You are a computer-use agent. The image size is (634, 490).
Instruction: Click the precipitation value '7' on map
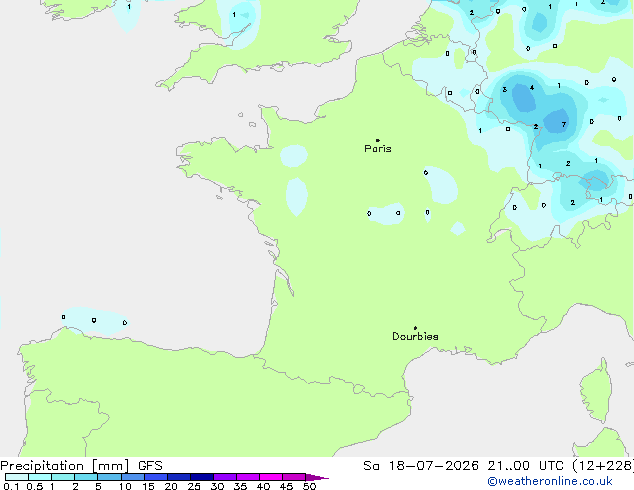point(564,125)
